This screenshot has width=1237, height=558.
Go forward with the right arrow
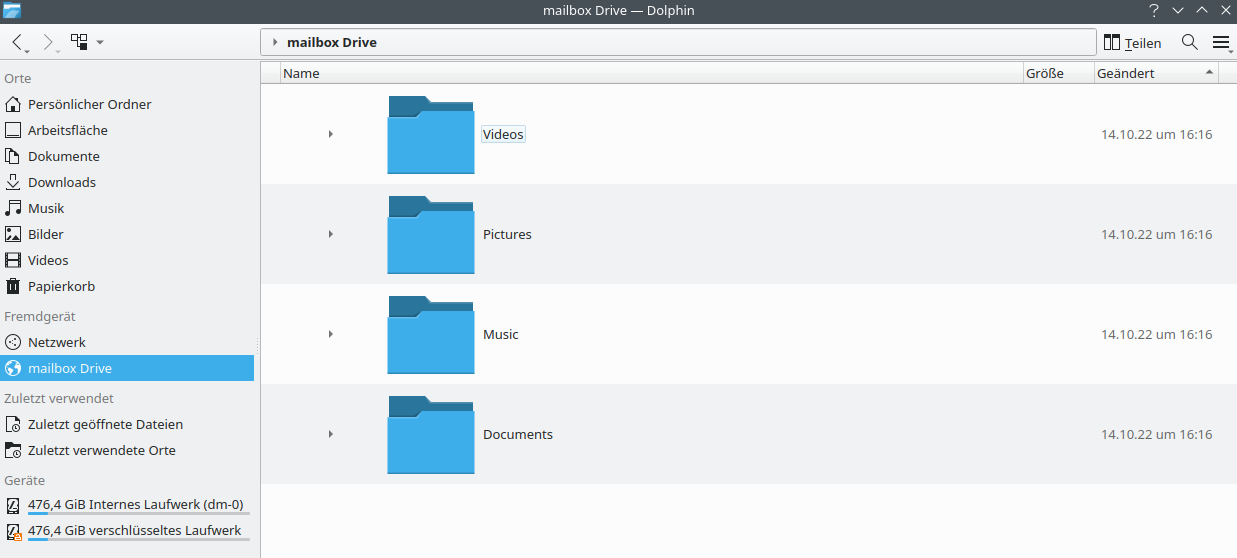[x=49, y=42]
